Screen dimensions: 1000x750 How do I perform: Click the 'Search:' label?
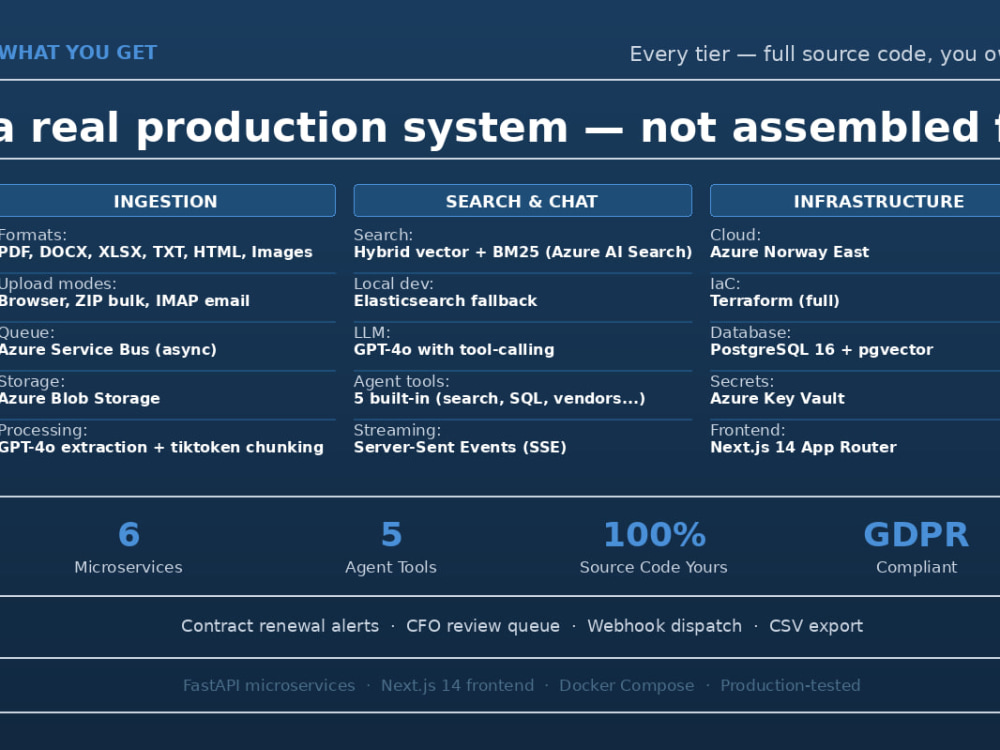(x=383, y=235)
